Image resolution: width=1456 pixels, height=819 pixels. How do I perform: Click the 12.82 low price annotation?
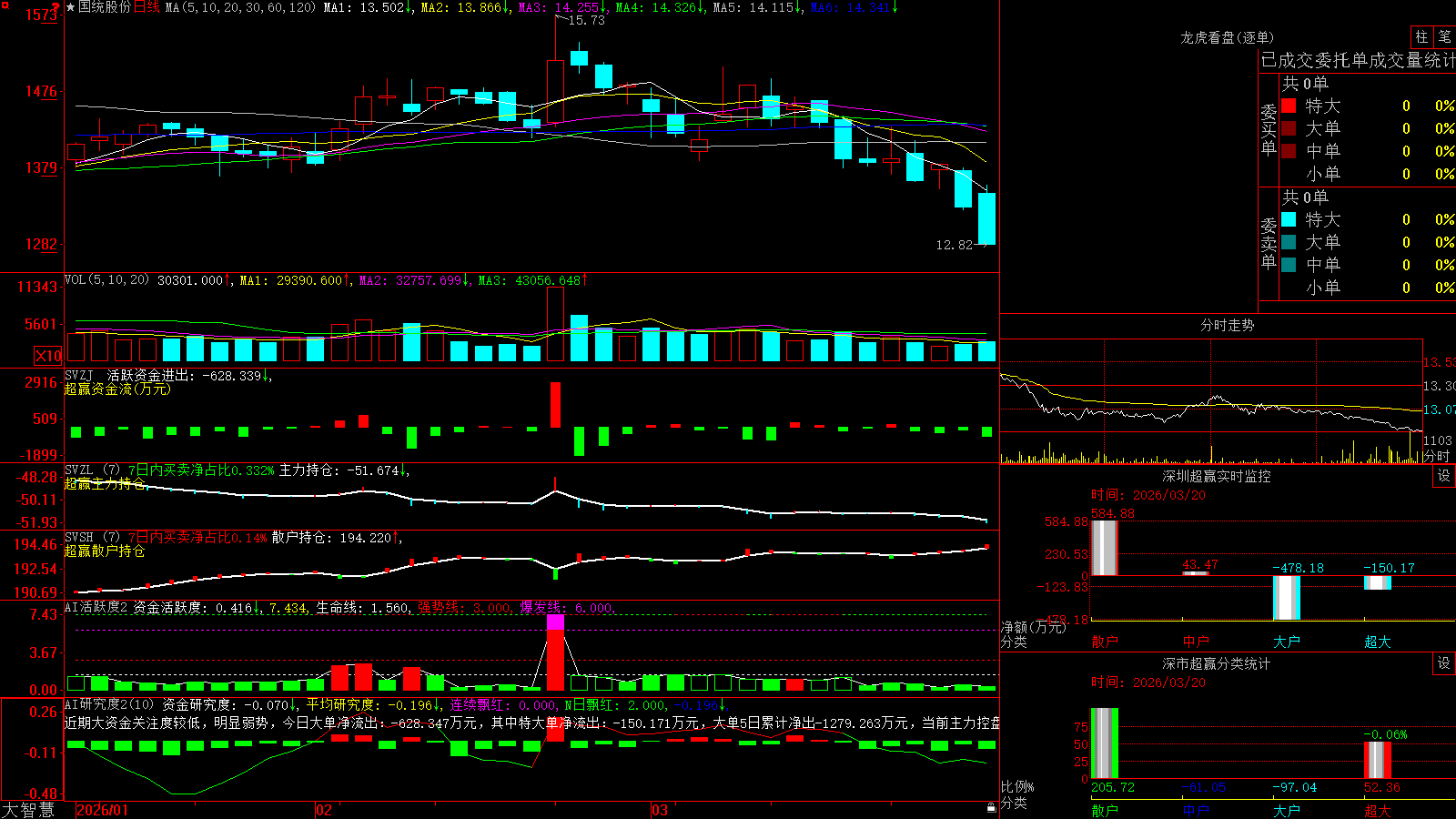(x=954, y=245)
